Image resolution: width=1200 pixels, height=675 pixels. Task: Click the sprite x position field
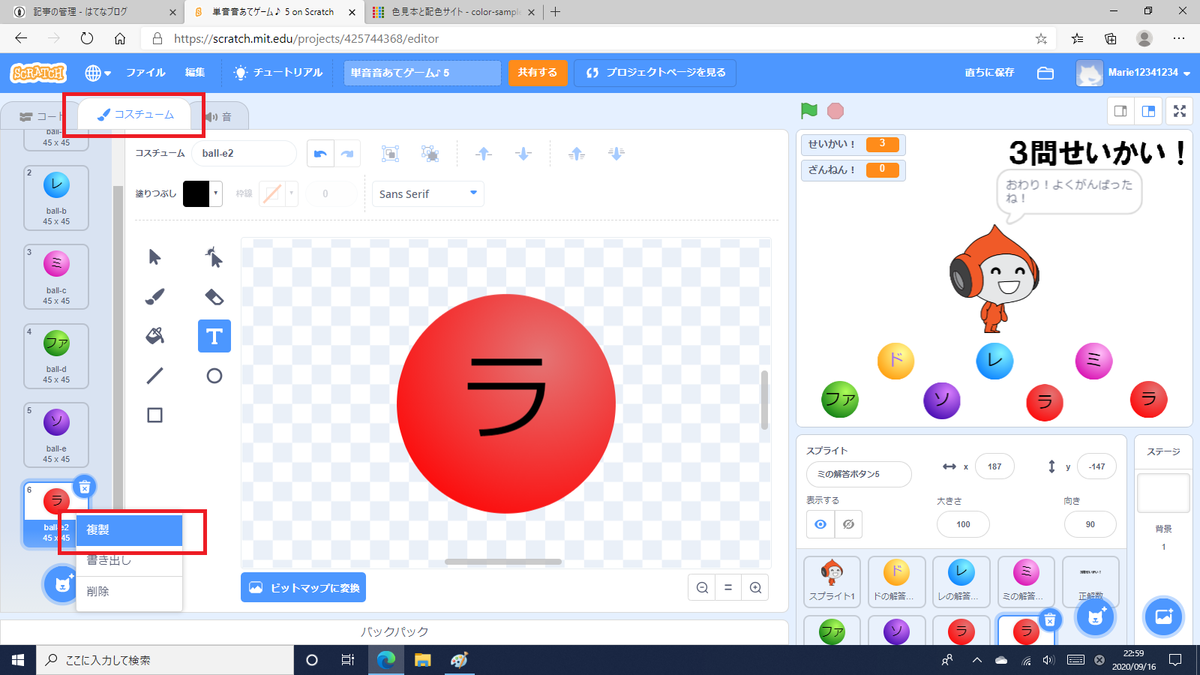point(994,467)
